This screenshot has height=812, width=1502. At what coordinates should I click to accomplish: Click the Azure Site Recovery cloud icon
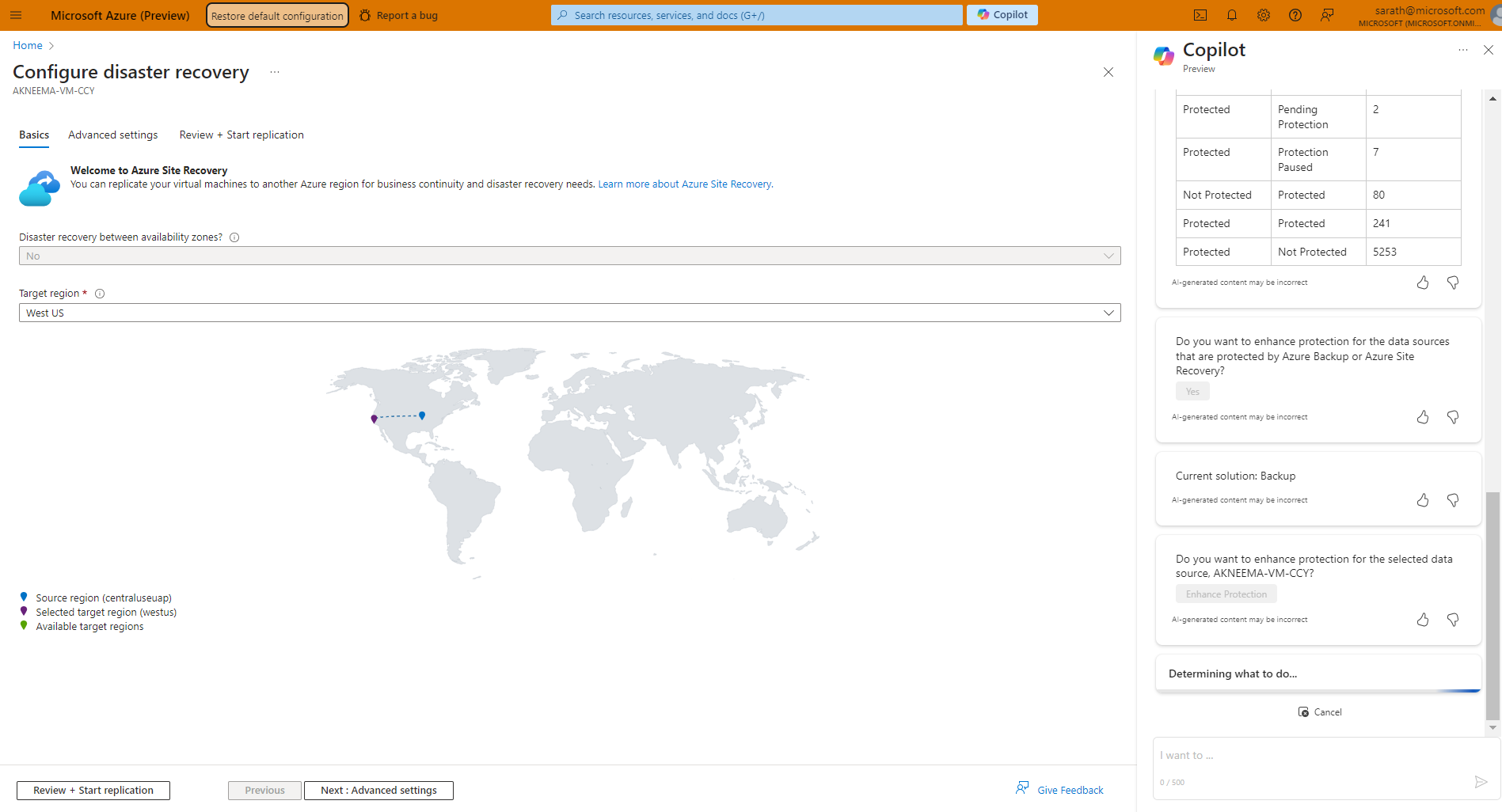[x=40, y=188]
